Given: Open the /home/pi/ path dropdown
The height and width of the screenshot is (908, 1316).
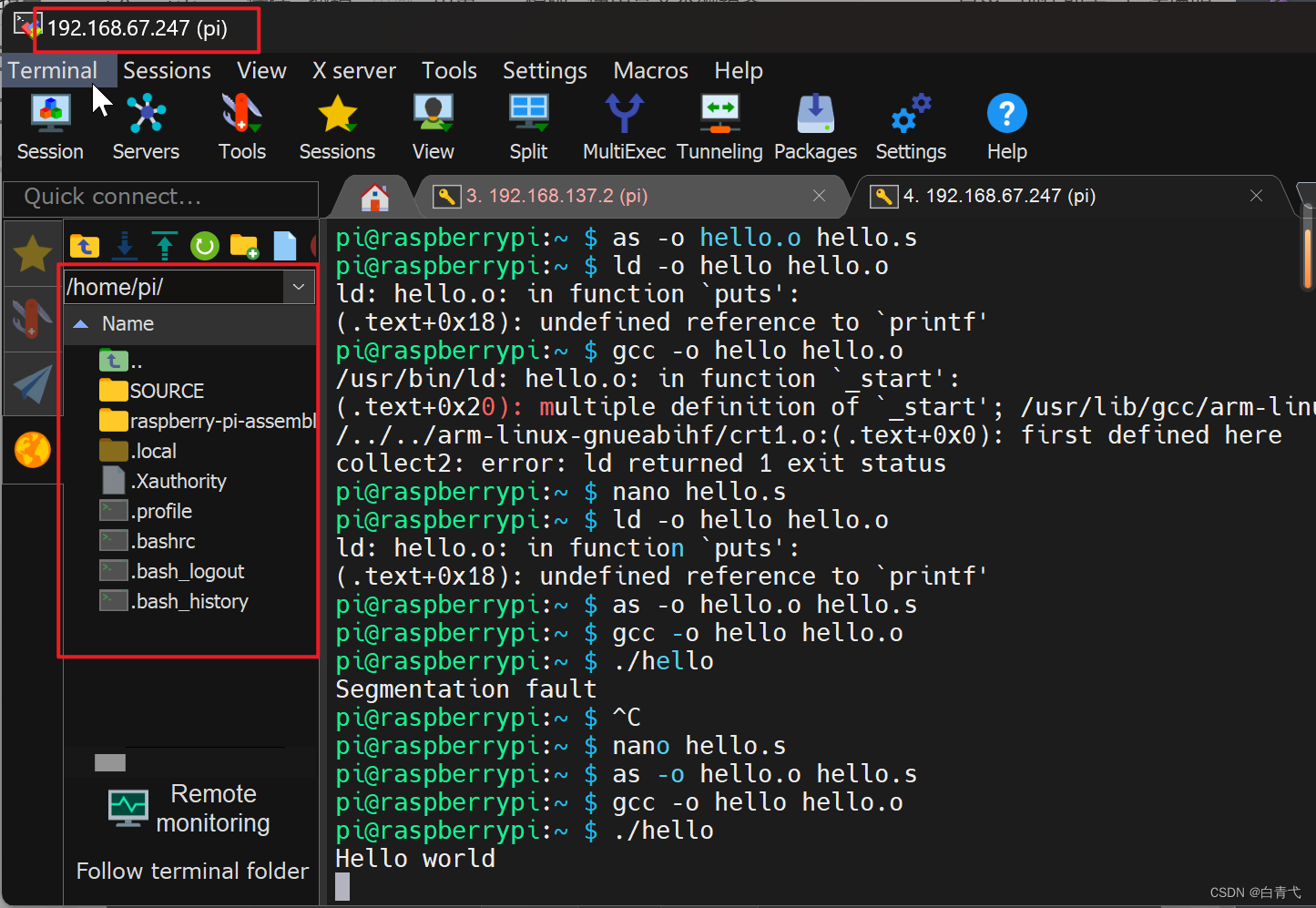Looking at the screenshot, I should point(299,286).
